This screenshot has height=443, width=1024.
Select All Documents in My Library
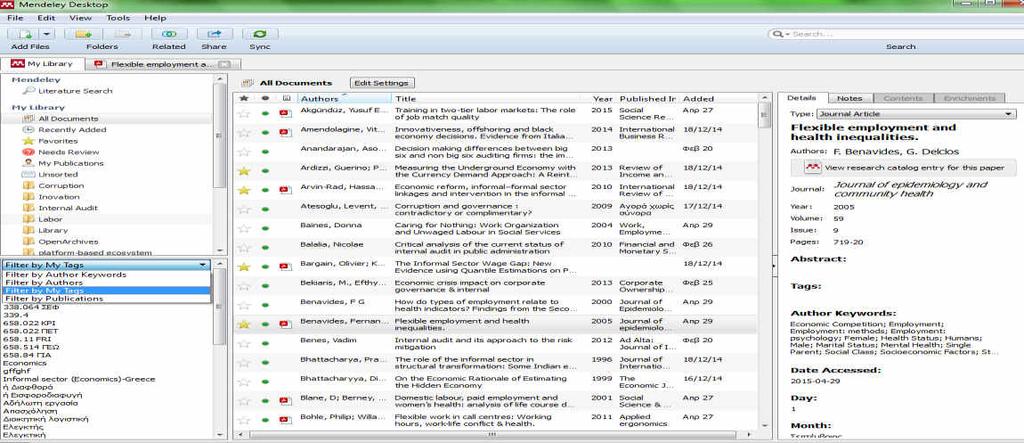coord(68,119)
